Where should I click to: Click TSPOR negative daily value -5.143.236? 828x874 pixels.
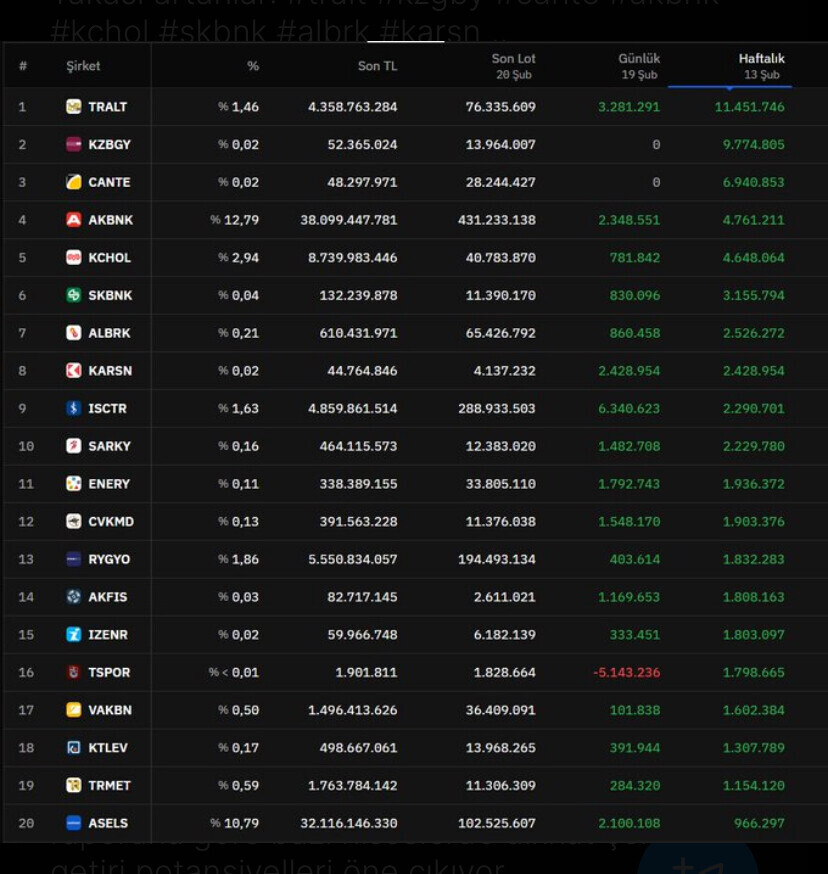(626, 673)
